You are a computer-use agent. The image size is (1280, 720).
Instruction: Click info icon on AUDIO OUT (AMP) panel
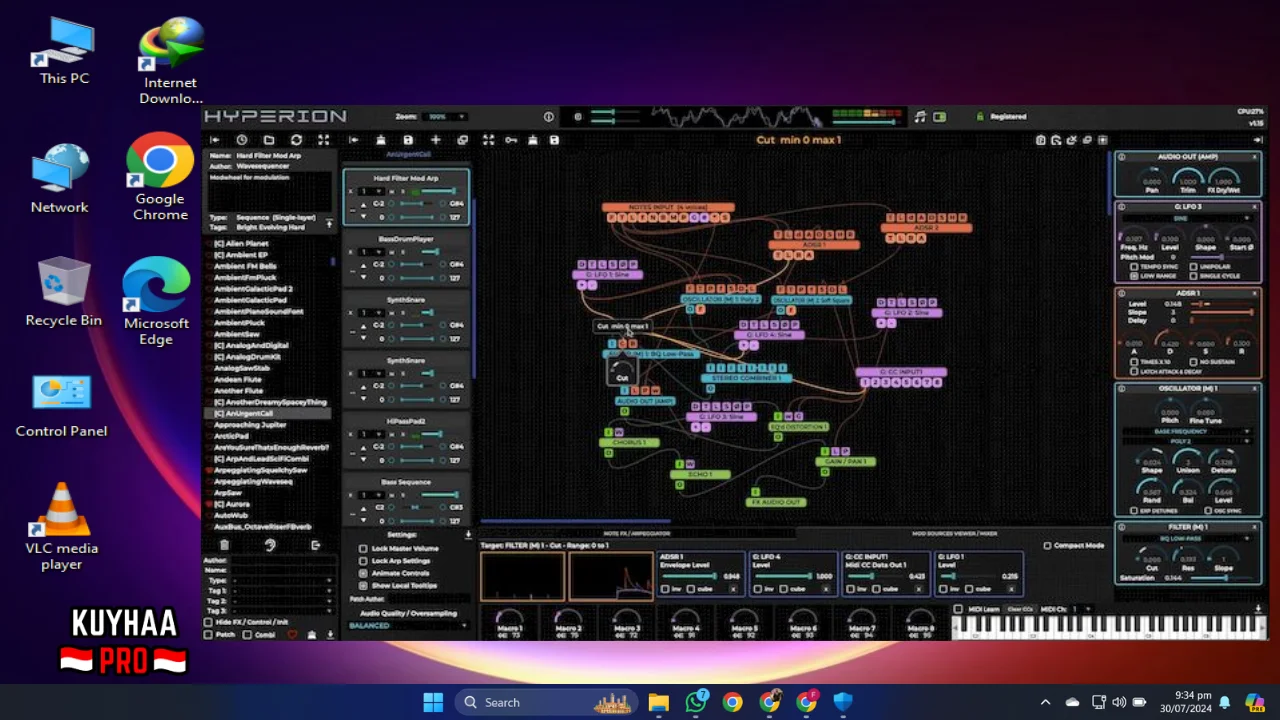[1121, 157]
